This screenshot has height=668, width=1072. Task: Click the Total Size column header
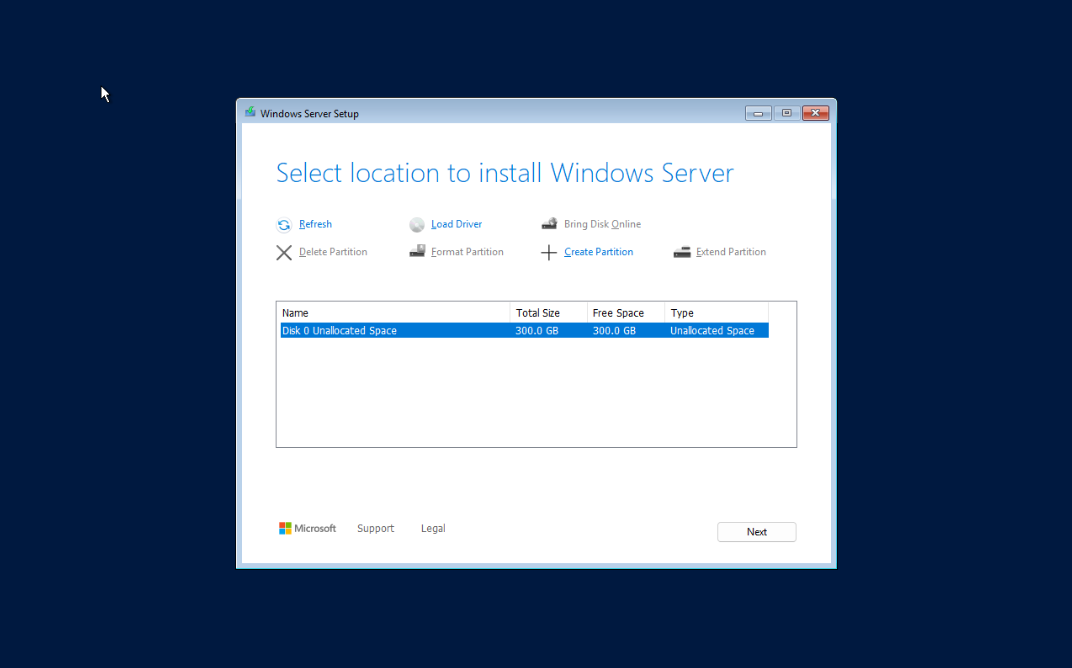[x=548, y=313]
